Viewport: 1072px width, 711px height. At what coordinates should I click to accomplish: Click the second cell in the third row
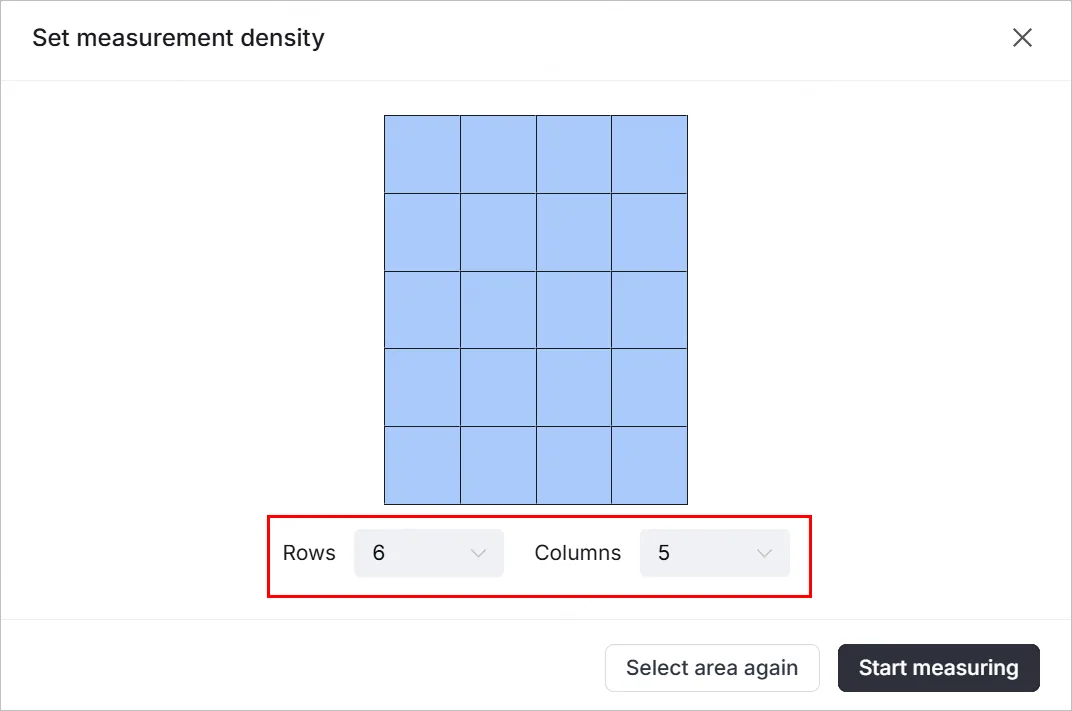pyautogui.click(x=498, y=310)
